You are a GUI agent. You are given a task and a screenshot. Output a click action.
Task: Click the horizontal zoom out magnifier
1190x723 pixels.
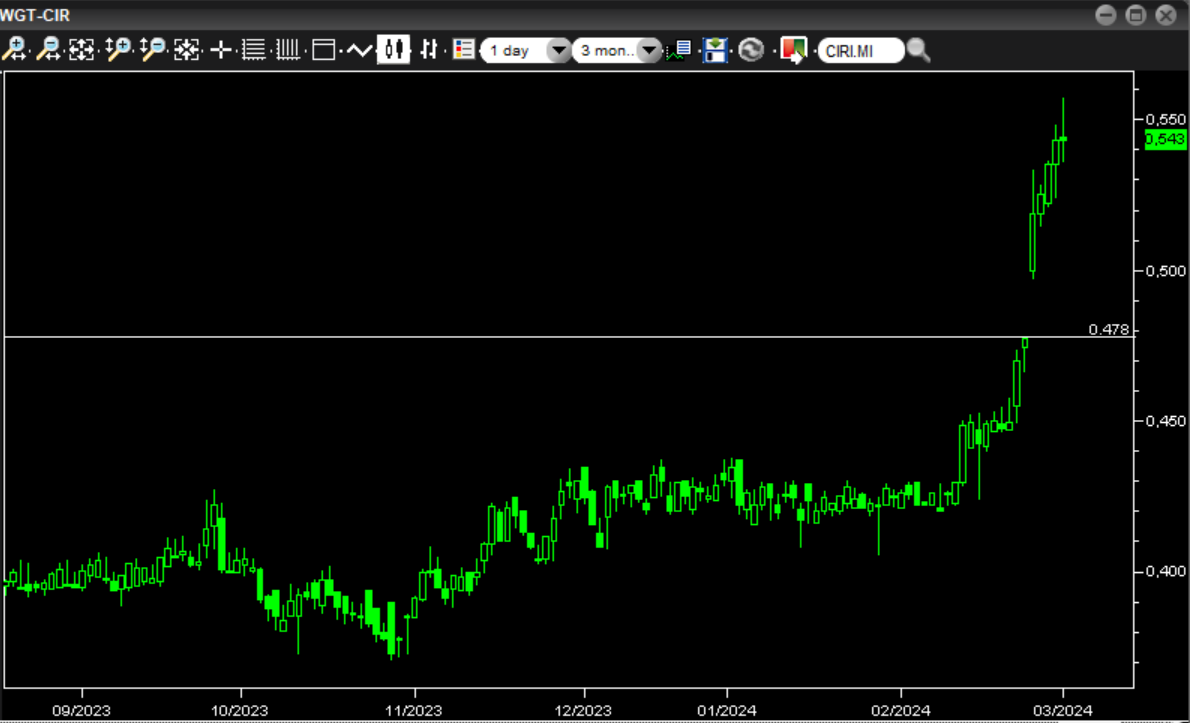click(48, 49)
